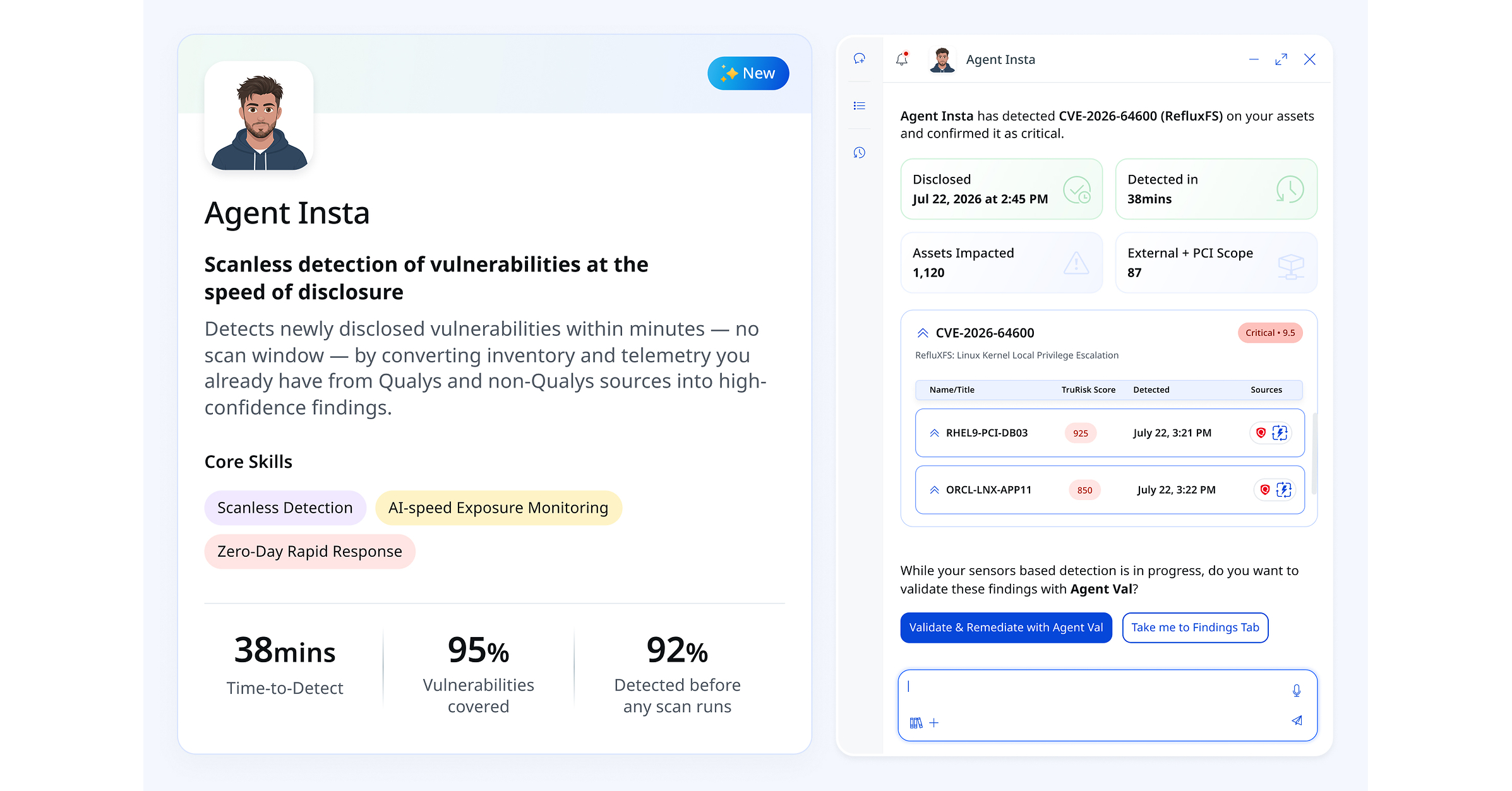
Task: Click the 38mins Time-to-Detect stat
Action: click(x=285, y=665)
